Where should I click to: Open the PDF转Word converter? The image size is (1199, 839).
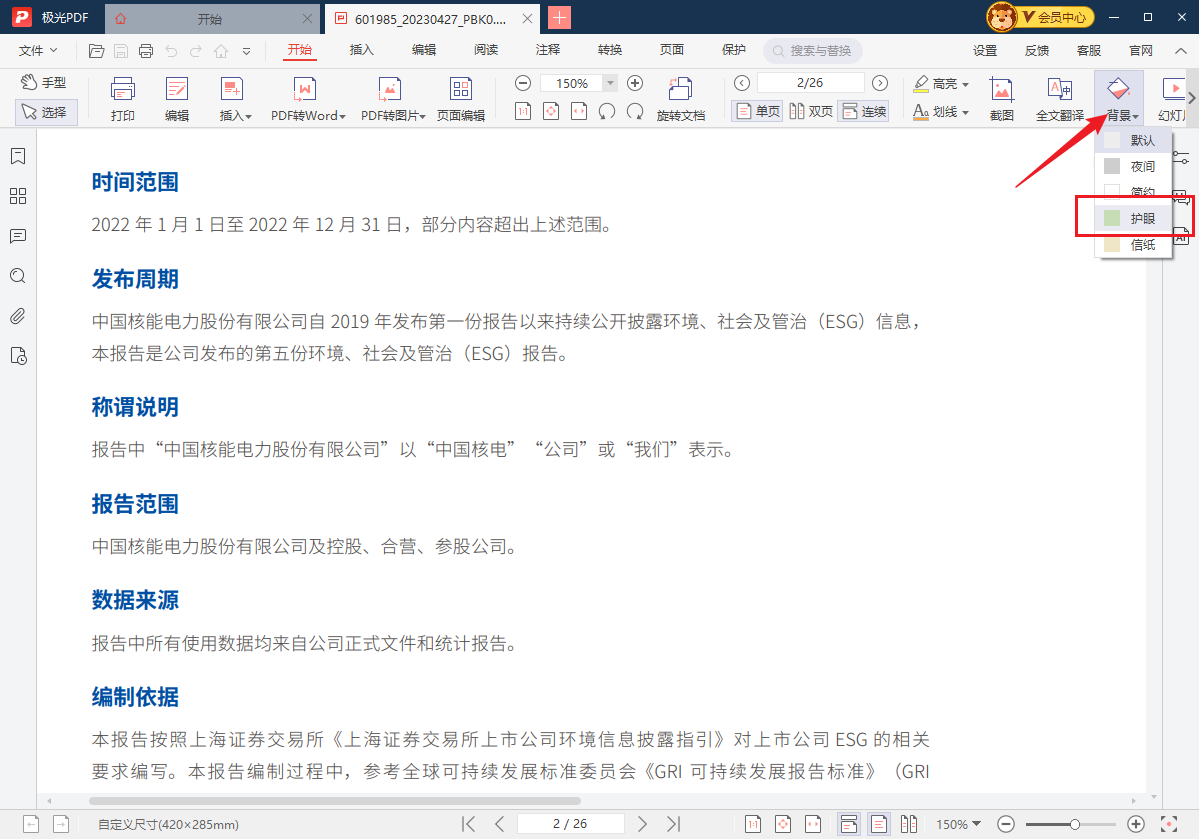(307, 99)
